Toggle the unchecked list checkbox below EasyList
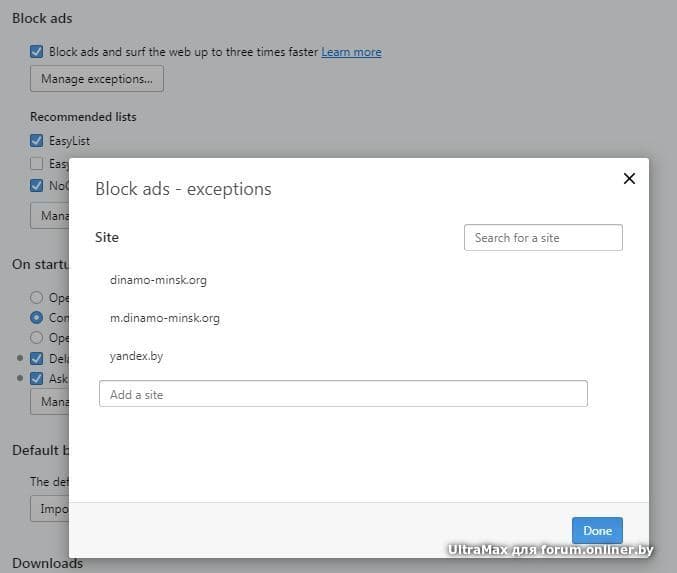Screen dimensions: 677x573 [37, 163]
